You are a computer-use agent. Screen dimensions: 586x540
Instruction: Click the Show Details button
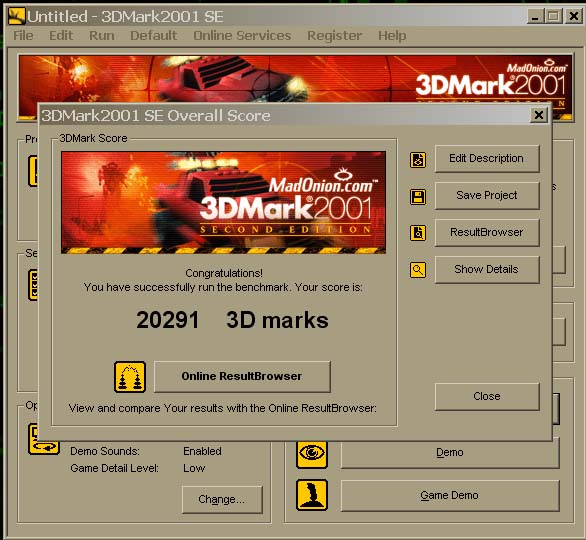click(x=487, y=269)
